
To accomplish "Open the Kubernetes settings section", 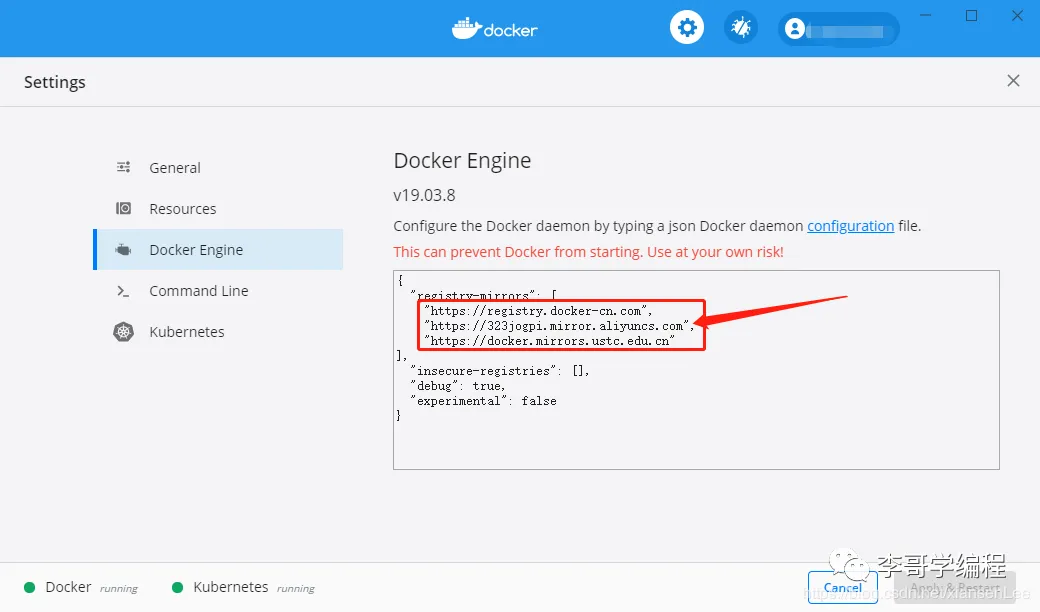I will 219,332.
